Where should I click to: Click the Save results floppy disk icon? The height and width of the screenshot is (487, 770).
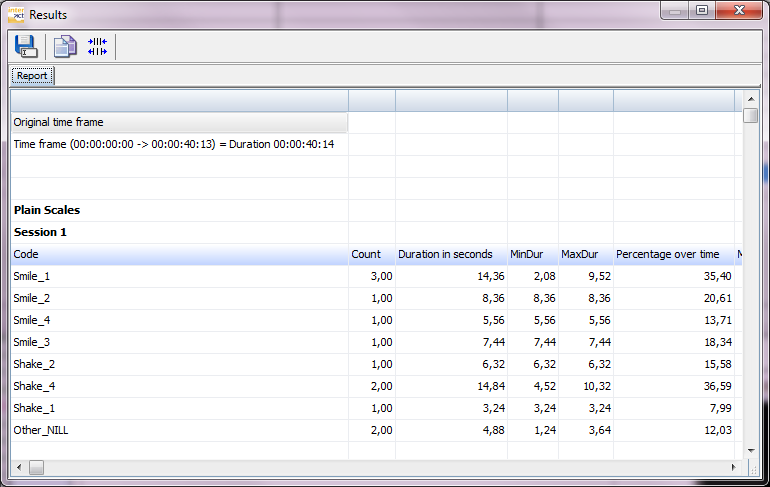coord(26,46)
